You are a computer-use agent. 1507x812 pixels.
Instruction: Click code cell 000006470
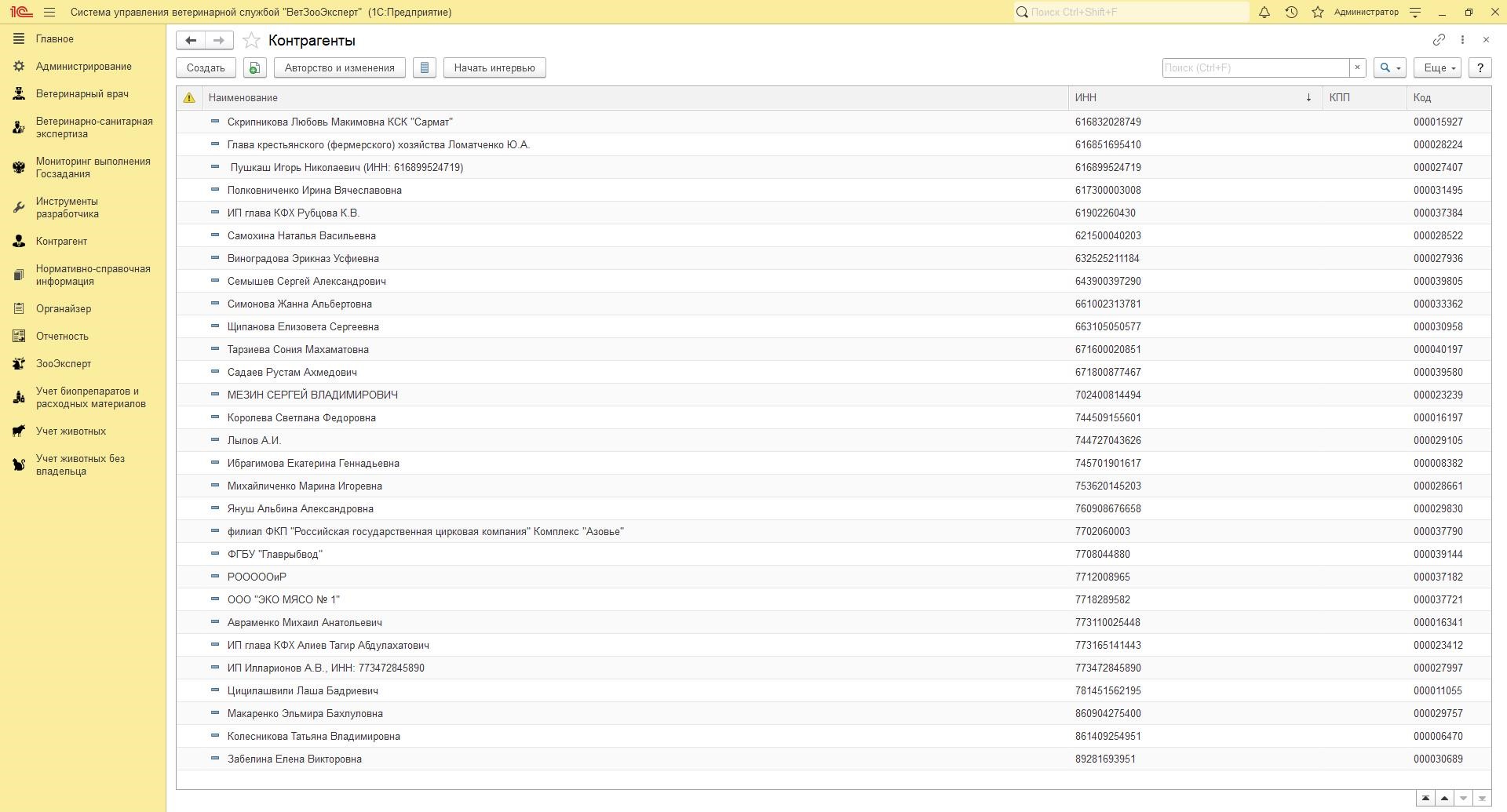click(x=1438, y=736)
